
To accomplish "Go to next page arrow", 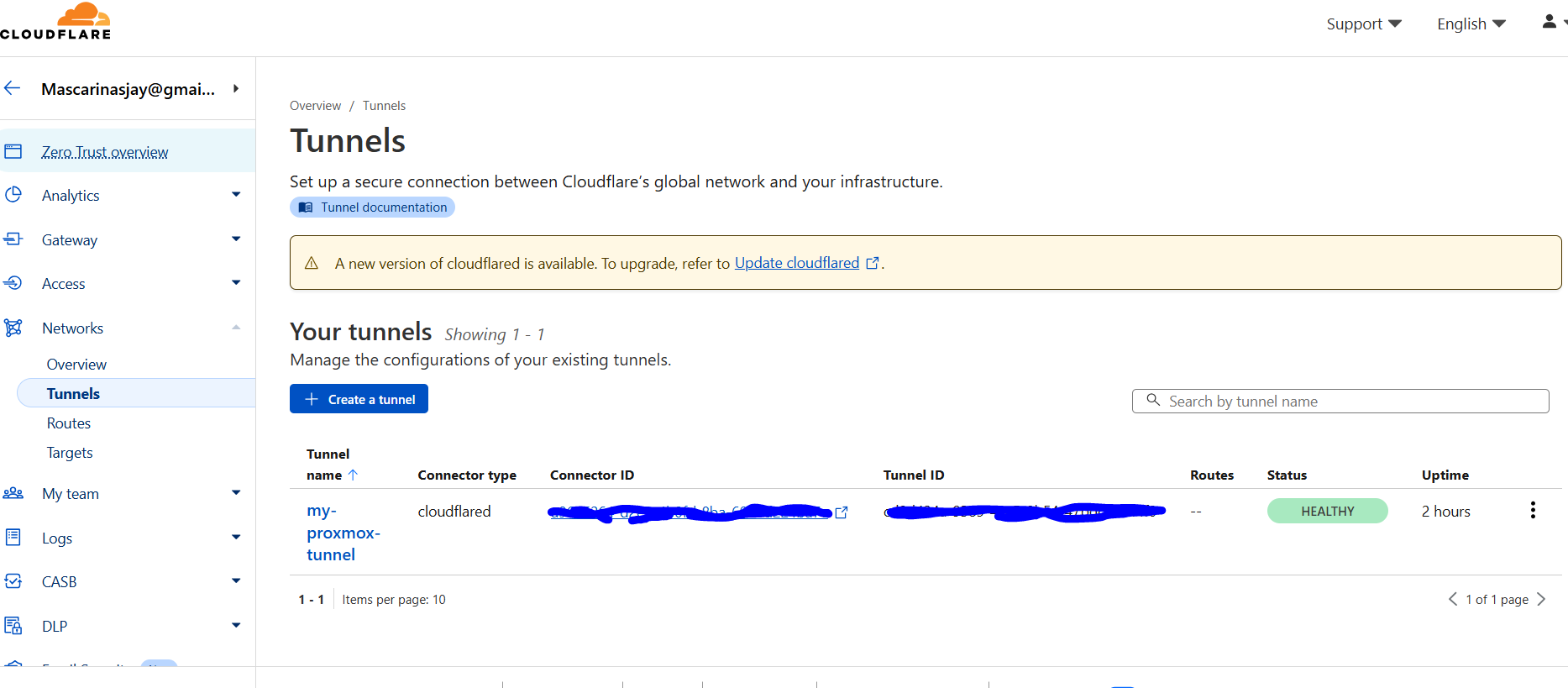I will click(x=1541, y=599).
